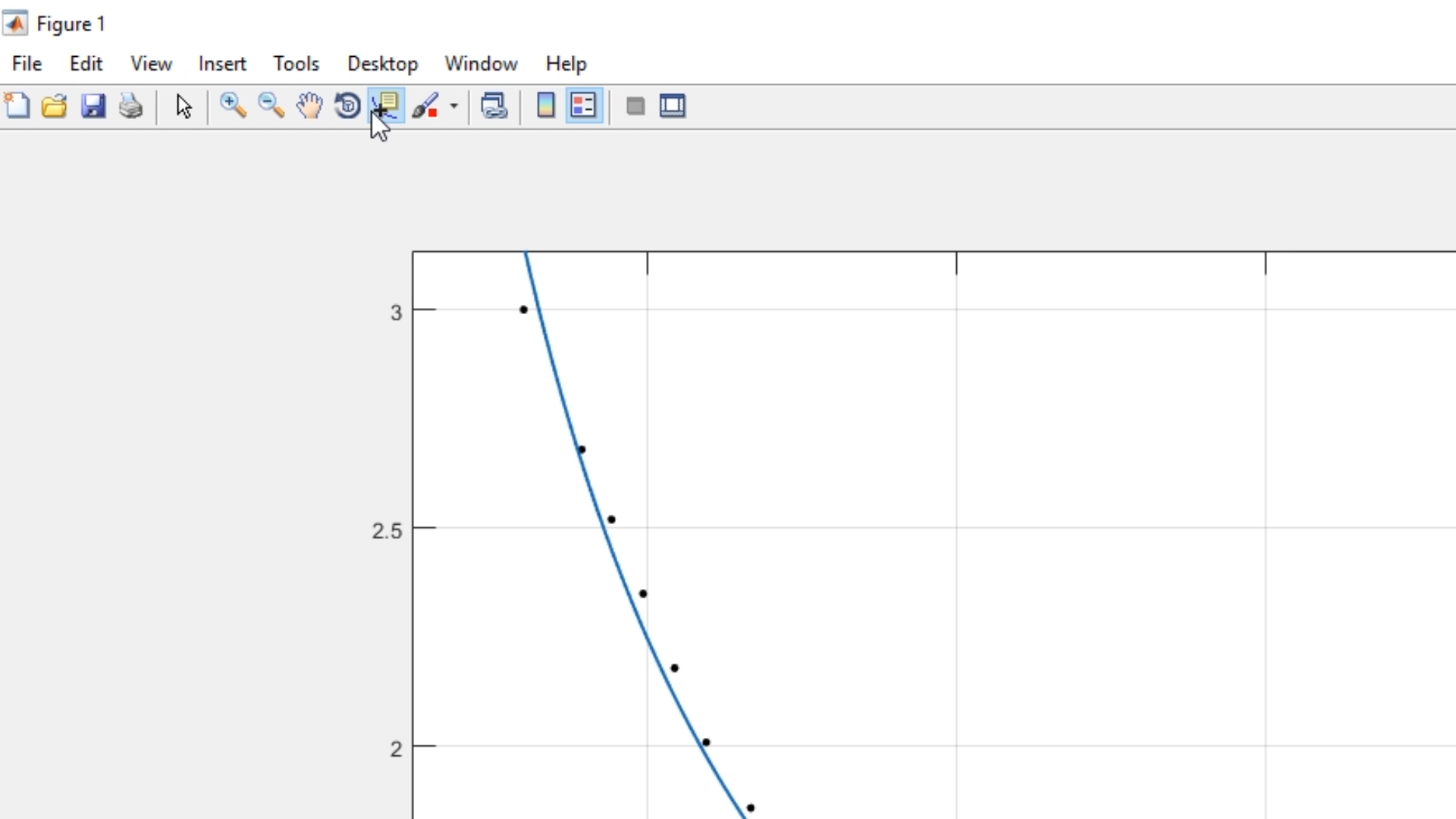Insert a colorbar using the gradient icon
Viewport: 1456px width, 819px height.
(x=545, y=106)
